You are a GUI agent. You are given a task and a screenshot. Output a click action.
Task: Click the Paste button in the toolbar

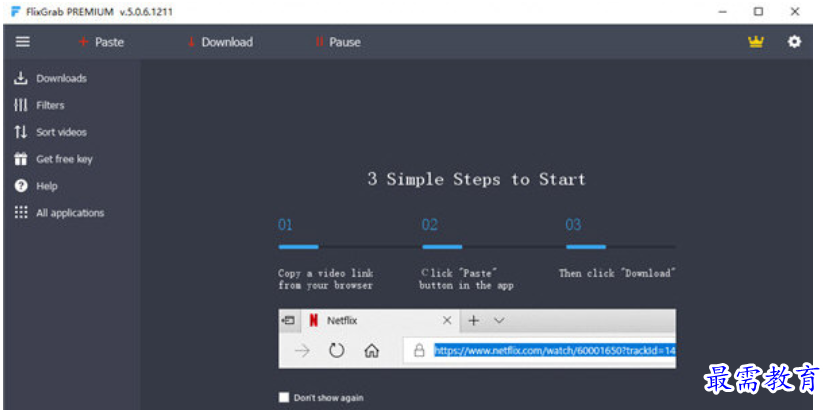[101, 42]
